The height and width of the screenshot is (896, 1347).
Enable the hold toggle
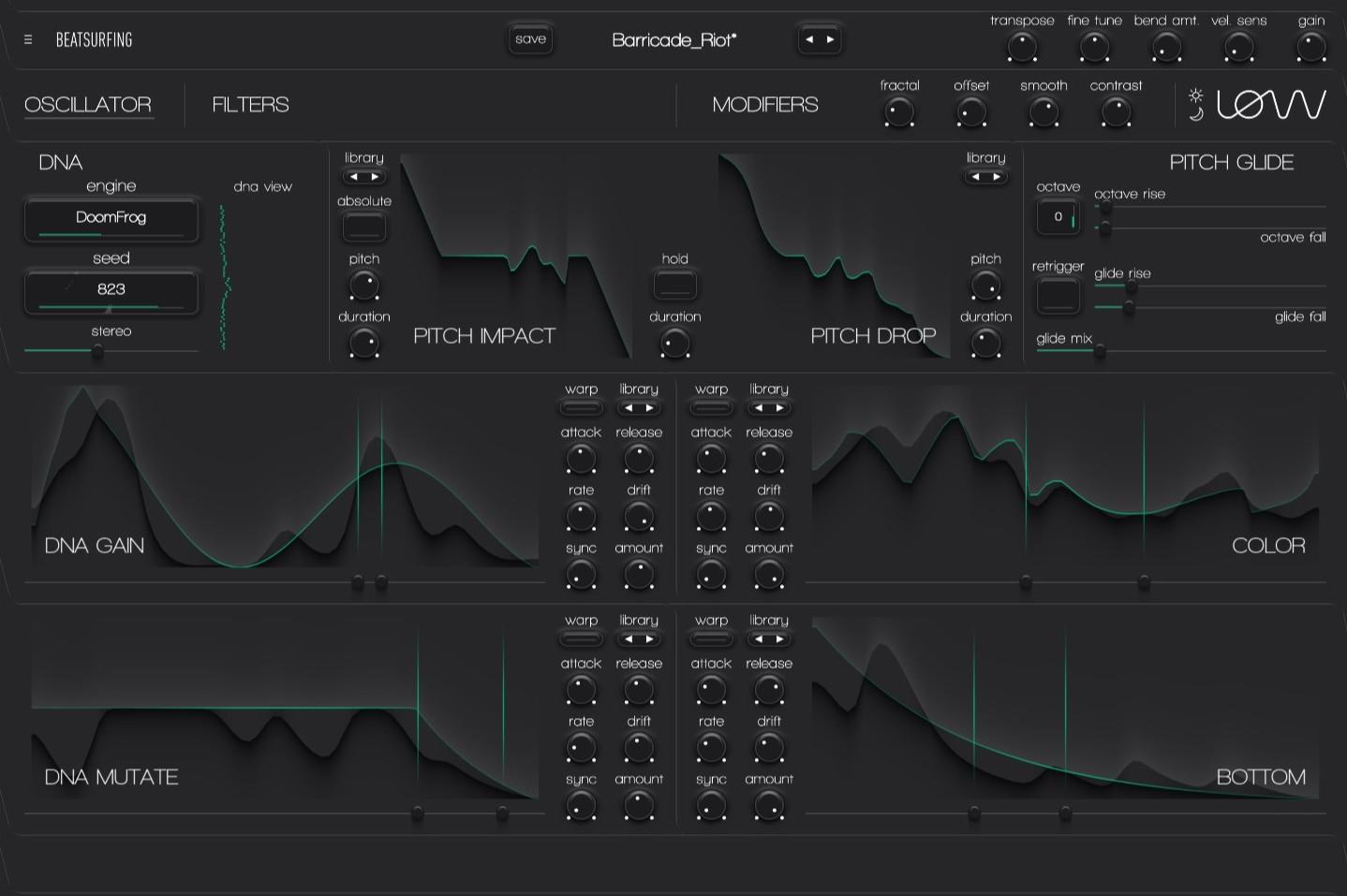pyautogui.click(x=674, y=285)
